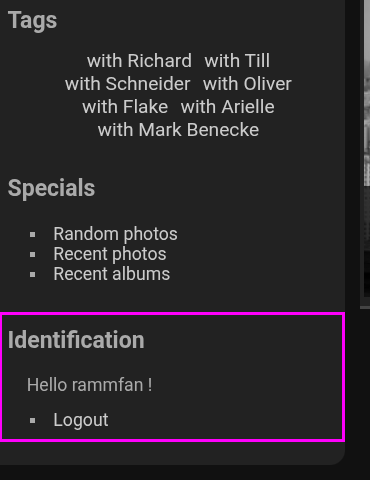Open the Random photos link
Screen dimensions: 370x480
(x=115, y=234)
